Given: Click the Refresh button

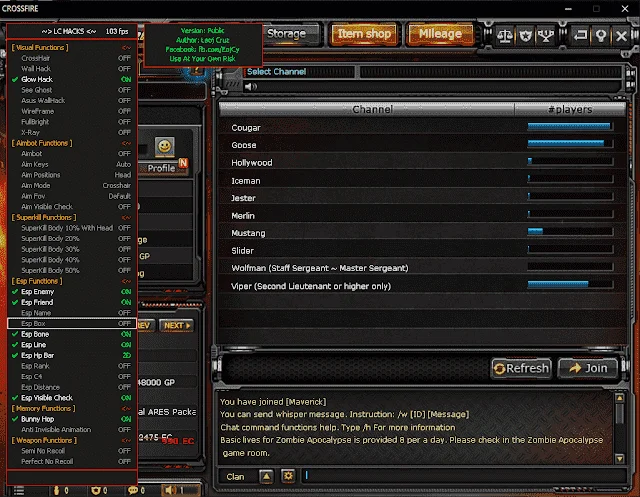Looking at the screenshot, I should pyautogui.click(x=521, y=368).
